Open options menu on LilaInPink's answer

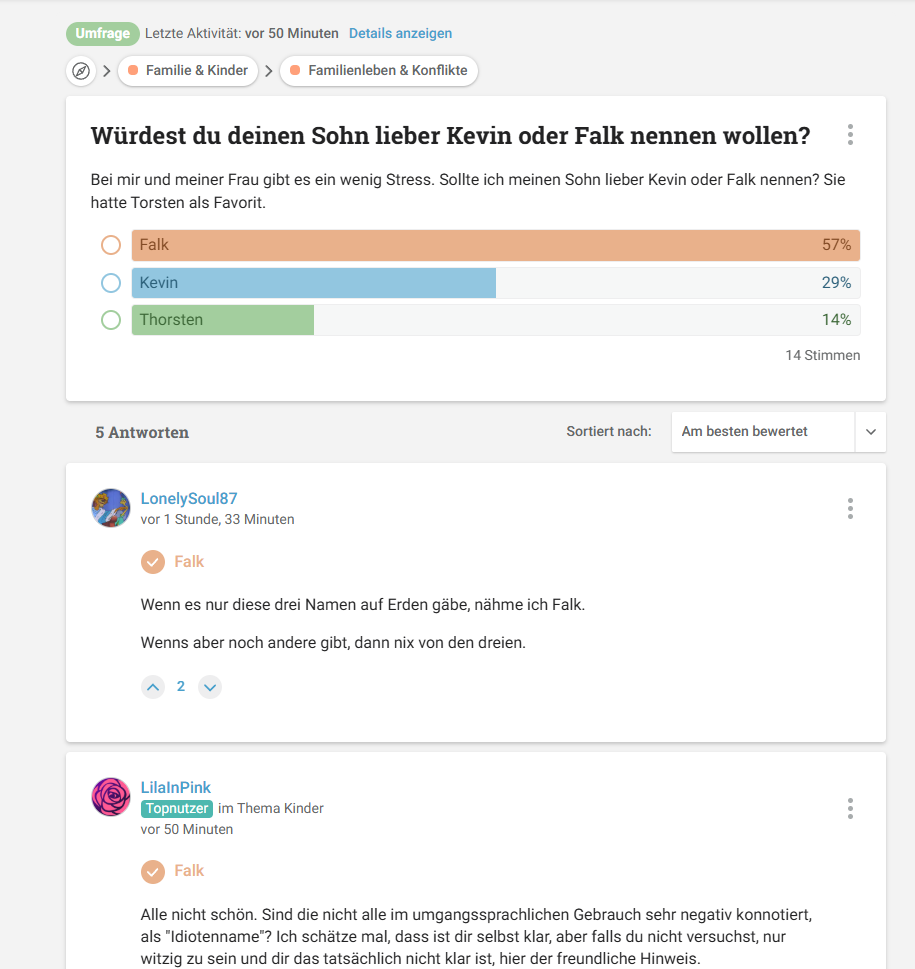click(x=850, y=808)
